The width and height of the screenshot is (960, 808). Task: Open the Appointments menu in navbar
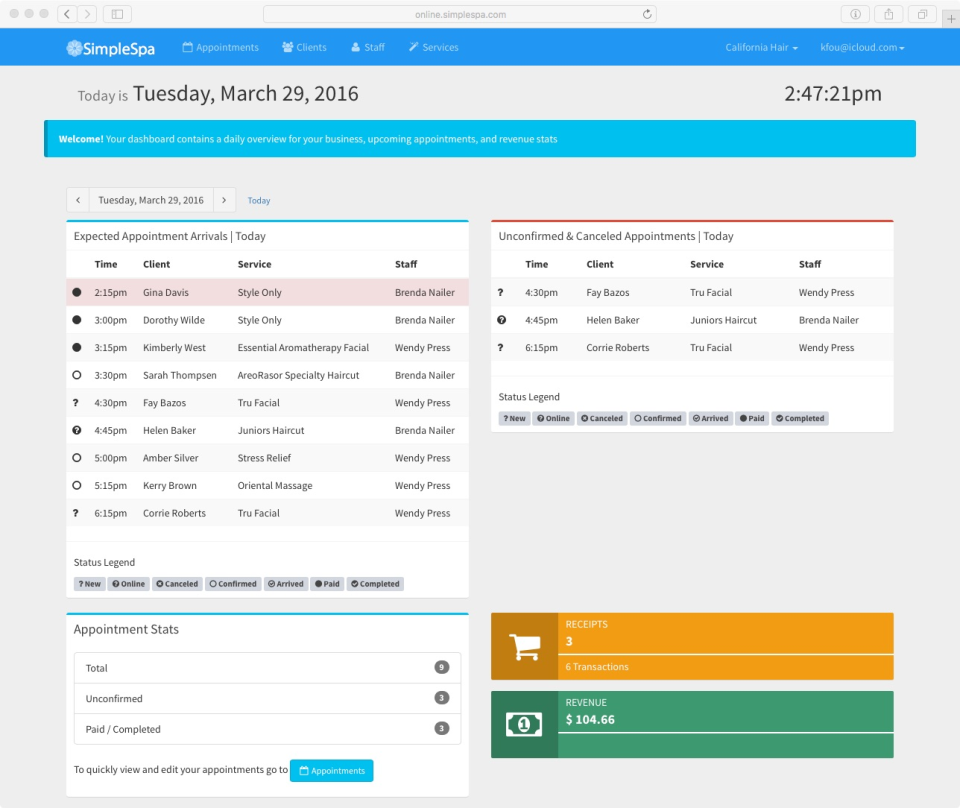coord(220,47)
